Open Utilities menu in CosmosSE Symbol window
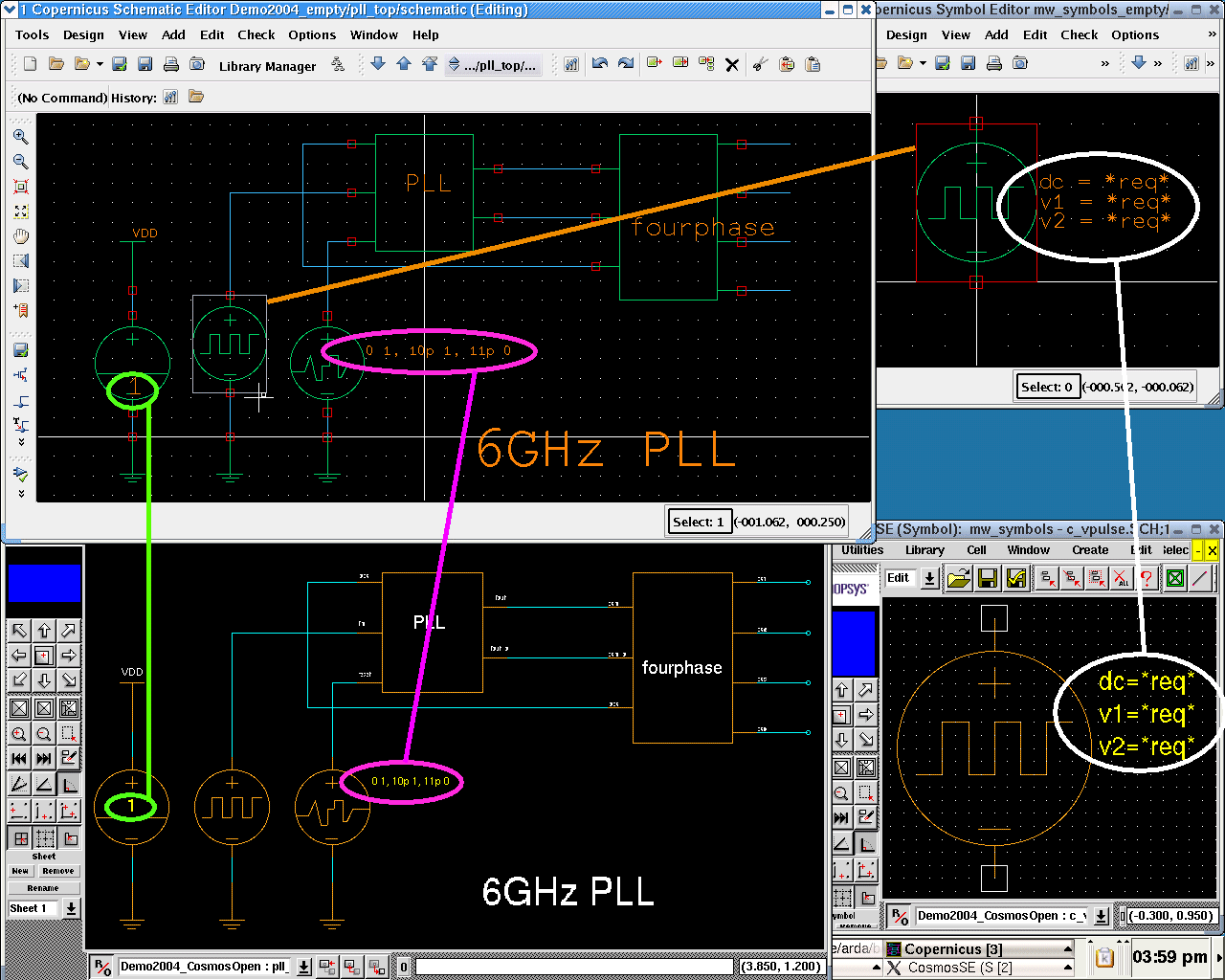 click(862, 550)
